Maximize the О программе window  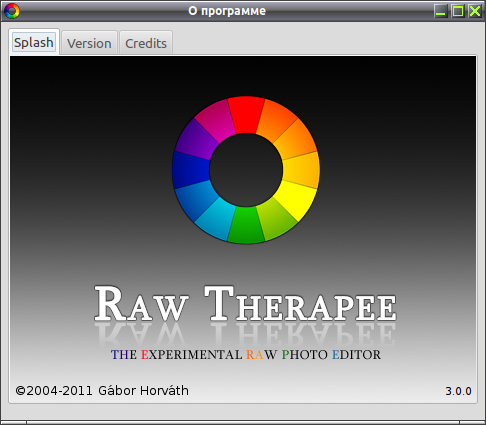tap(458, 11)
